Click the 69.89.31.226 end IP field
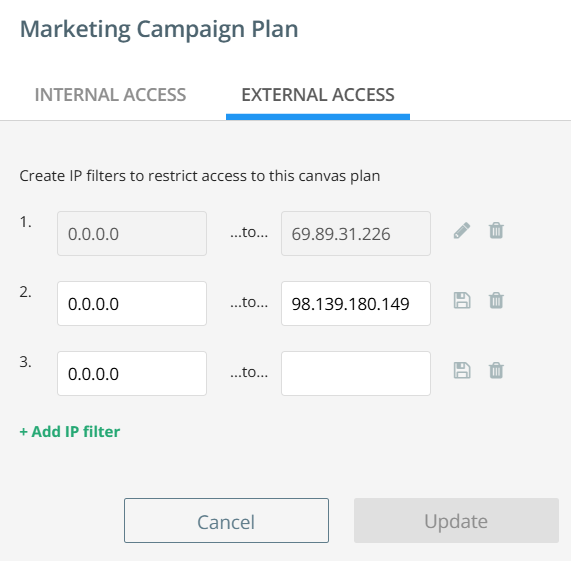 click(x=356, y=233)
